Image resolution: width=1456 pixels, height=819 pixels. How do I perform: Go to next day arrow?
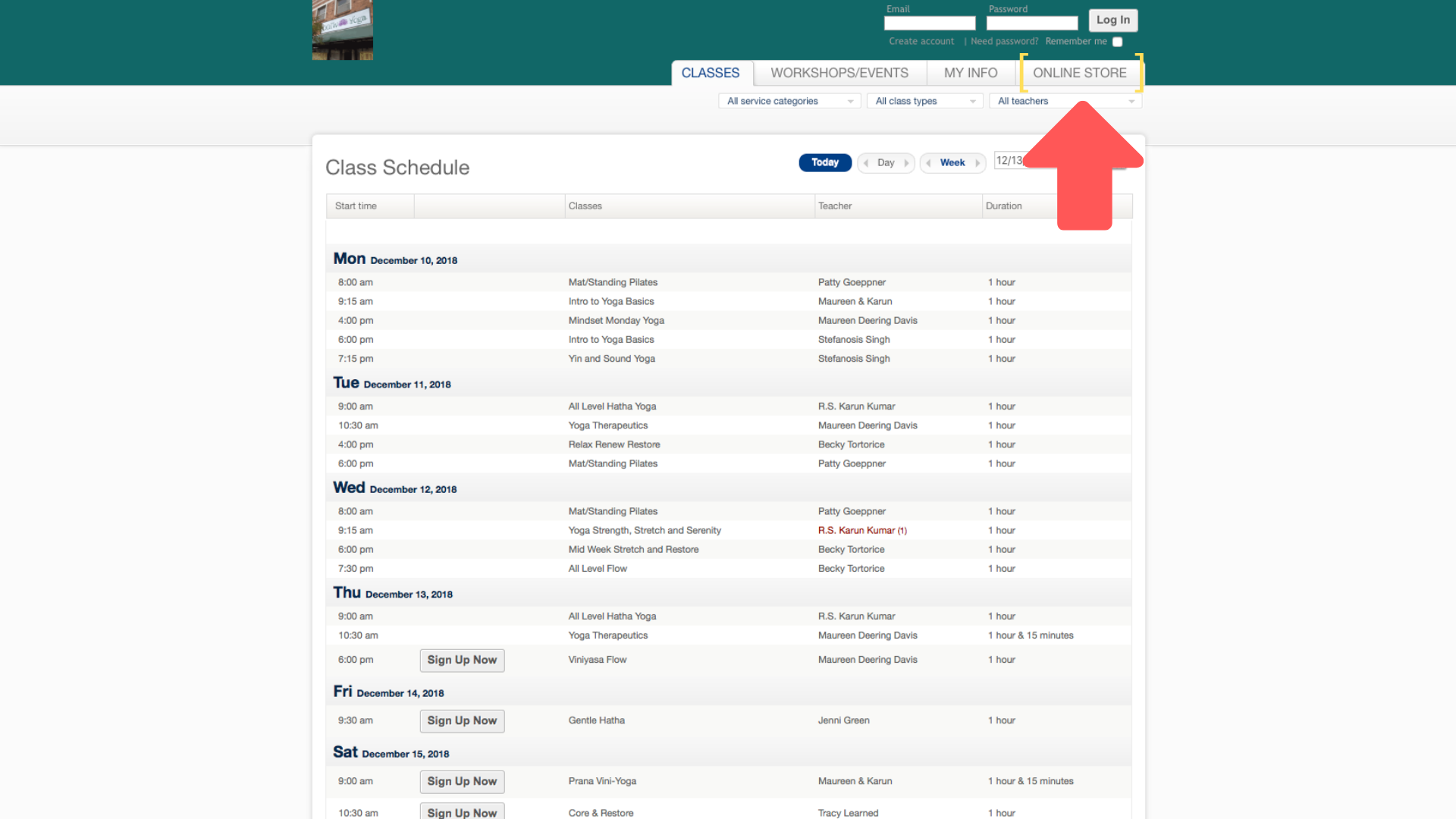point(906,163)
